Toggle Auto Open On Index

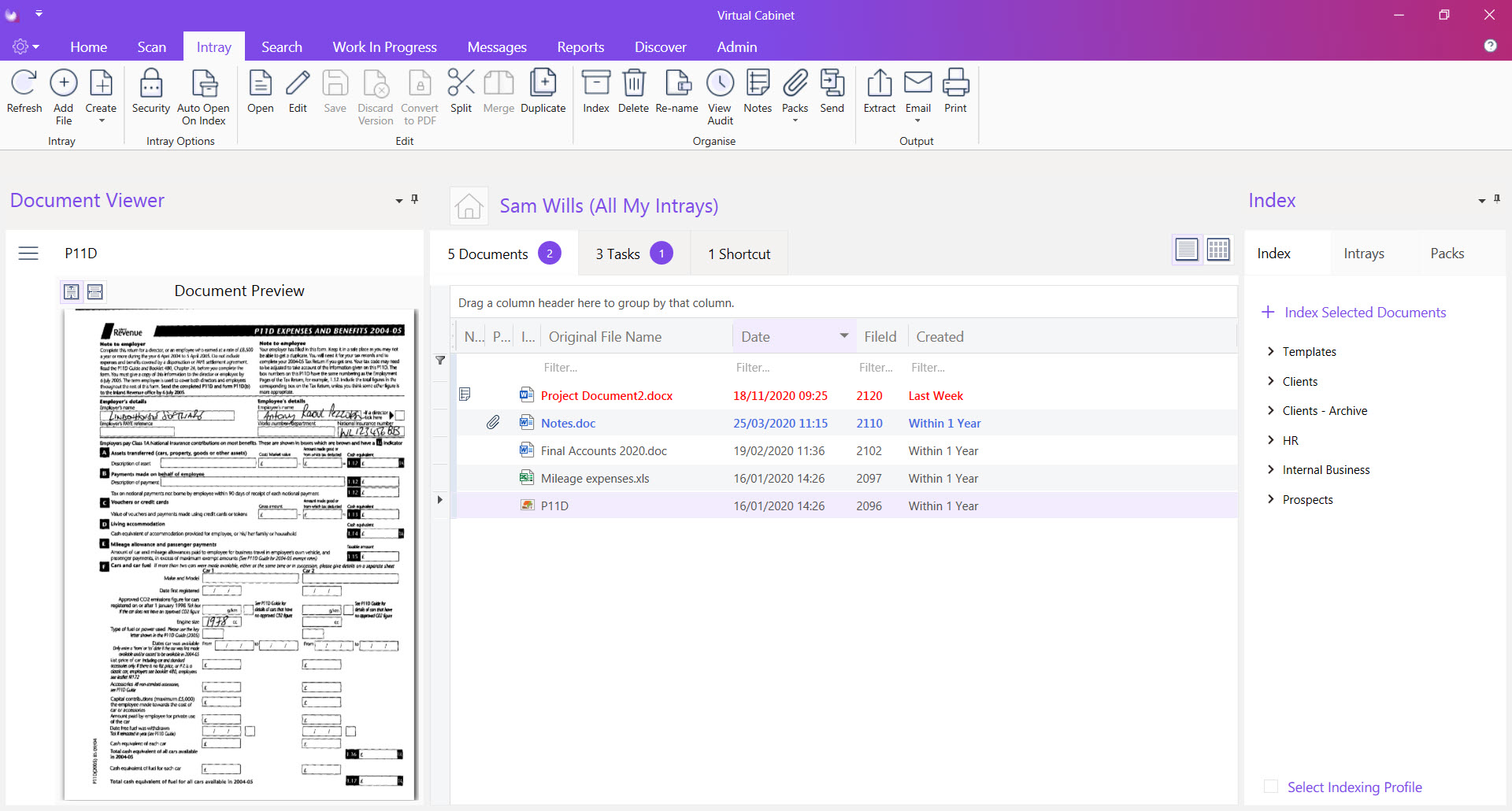[x=204, y=96]
